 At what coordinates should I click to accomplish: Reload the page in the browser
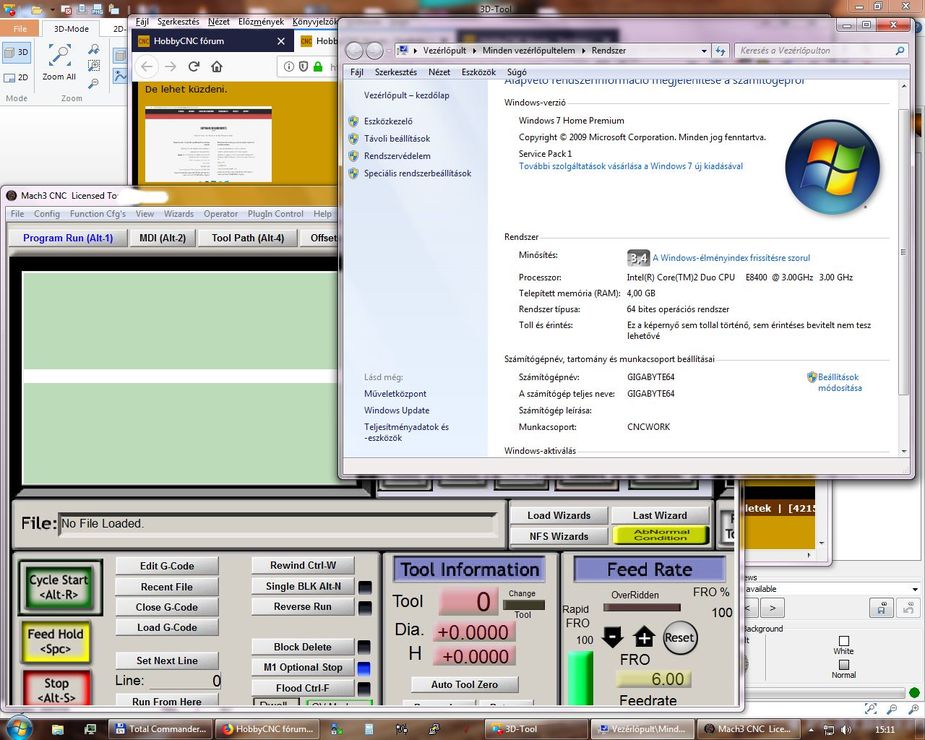click(x=193, y=67)
